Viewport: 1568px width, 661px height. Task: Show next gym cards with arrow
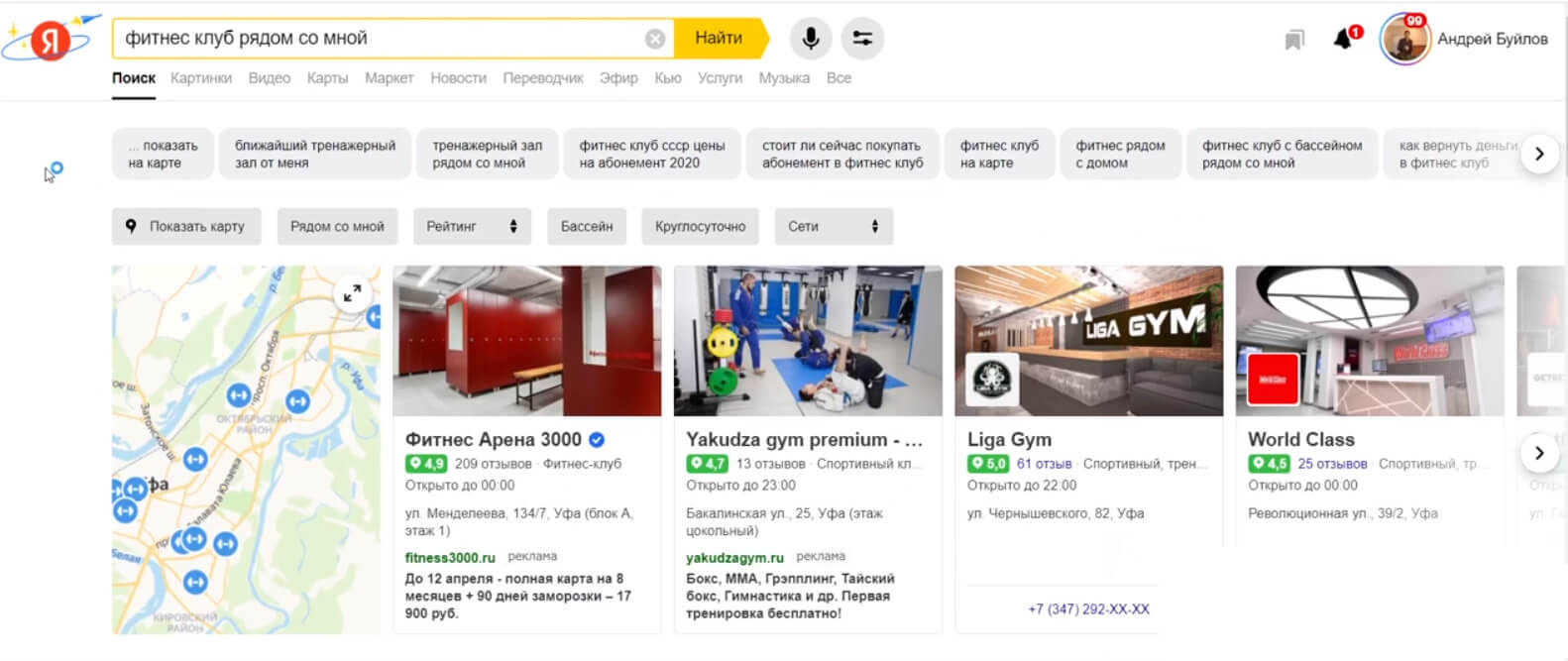(1539, 453)
